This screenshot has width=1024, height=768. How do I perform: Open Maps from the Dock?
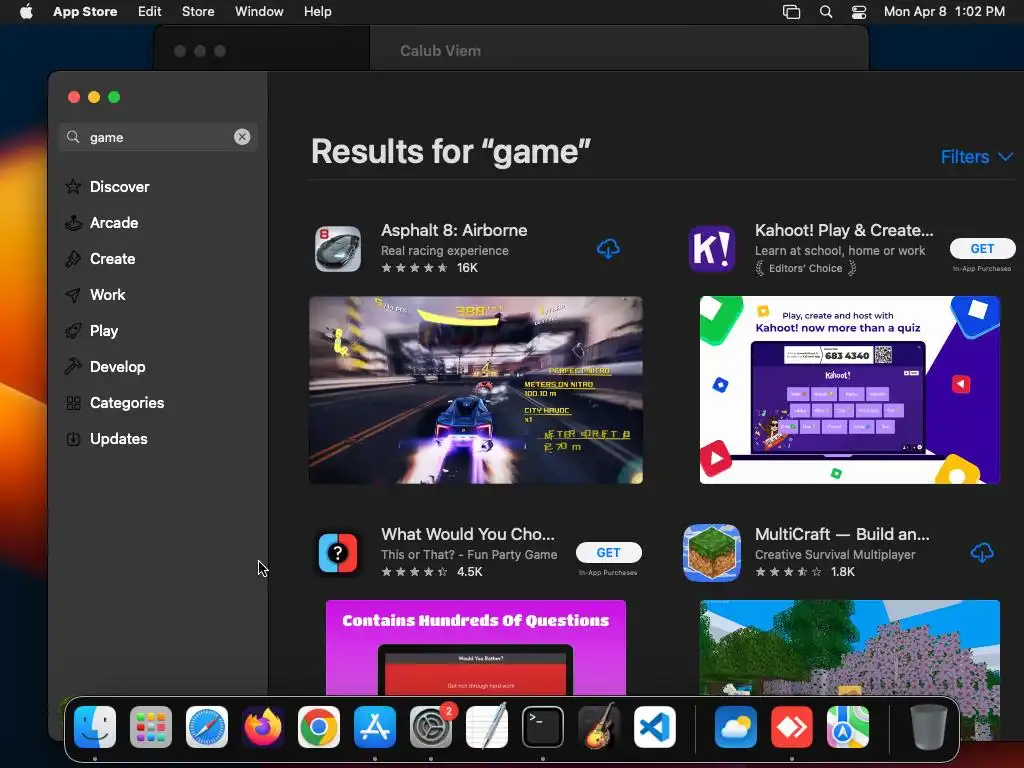848,727
